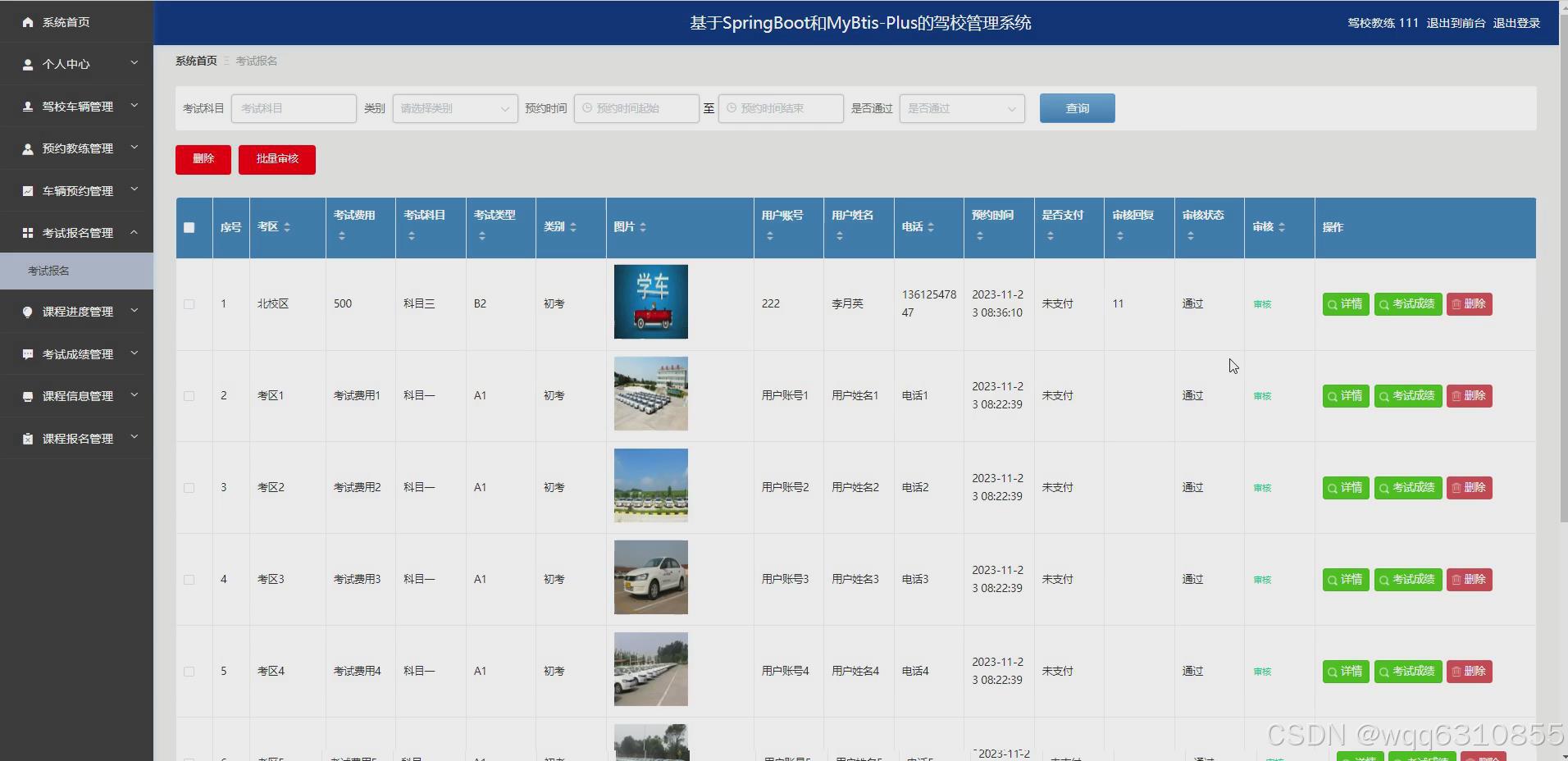
Task: Click 退出到前台 in the top bar
Action: point(1456,23)
